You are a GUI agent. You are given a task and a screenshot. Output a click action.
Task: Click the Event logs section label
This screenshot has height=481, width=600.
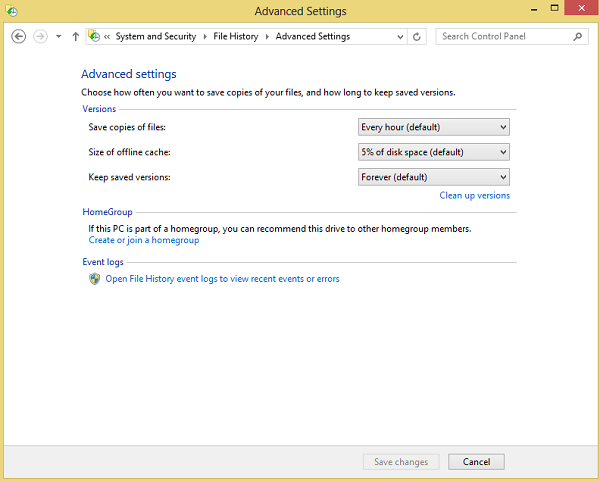coord(103,262)
